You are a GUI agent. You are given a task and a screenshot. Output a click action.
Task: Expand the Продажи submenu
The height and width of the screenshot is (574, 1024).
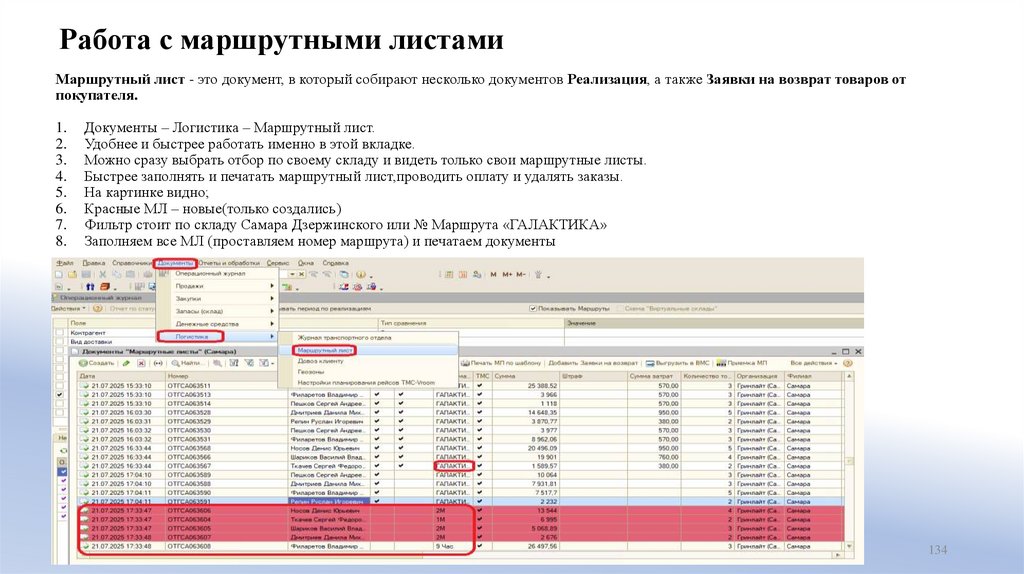[x=217, y=286]
